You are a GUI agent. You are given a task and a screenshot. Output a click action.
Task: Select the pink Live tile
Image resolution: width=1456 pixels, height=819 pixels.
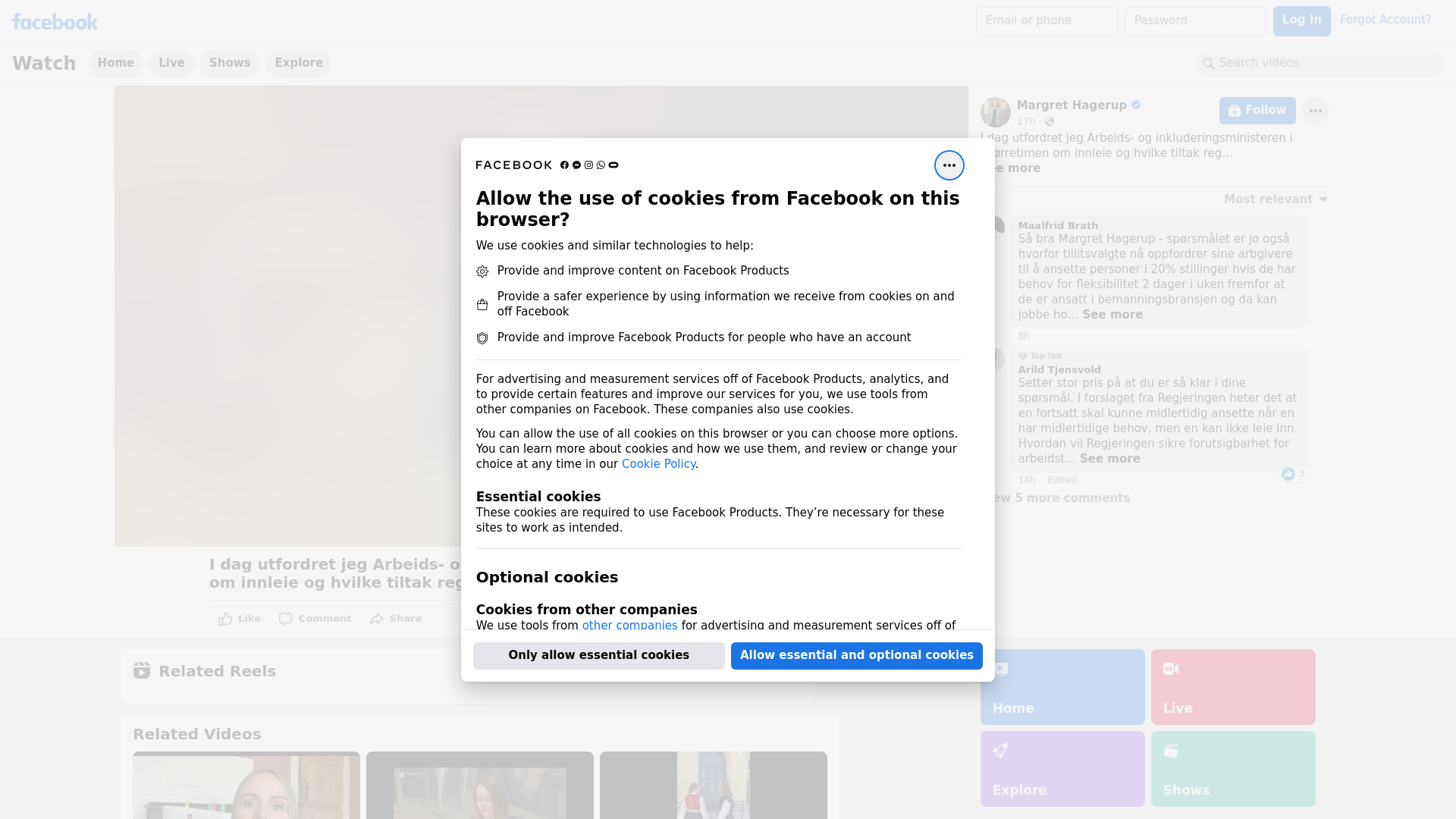[1232, 686]
